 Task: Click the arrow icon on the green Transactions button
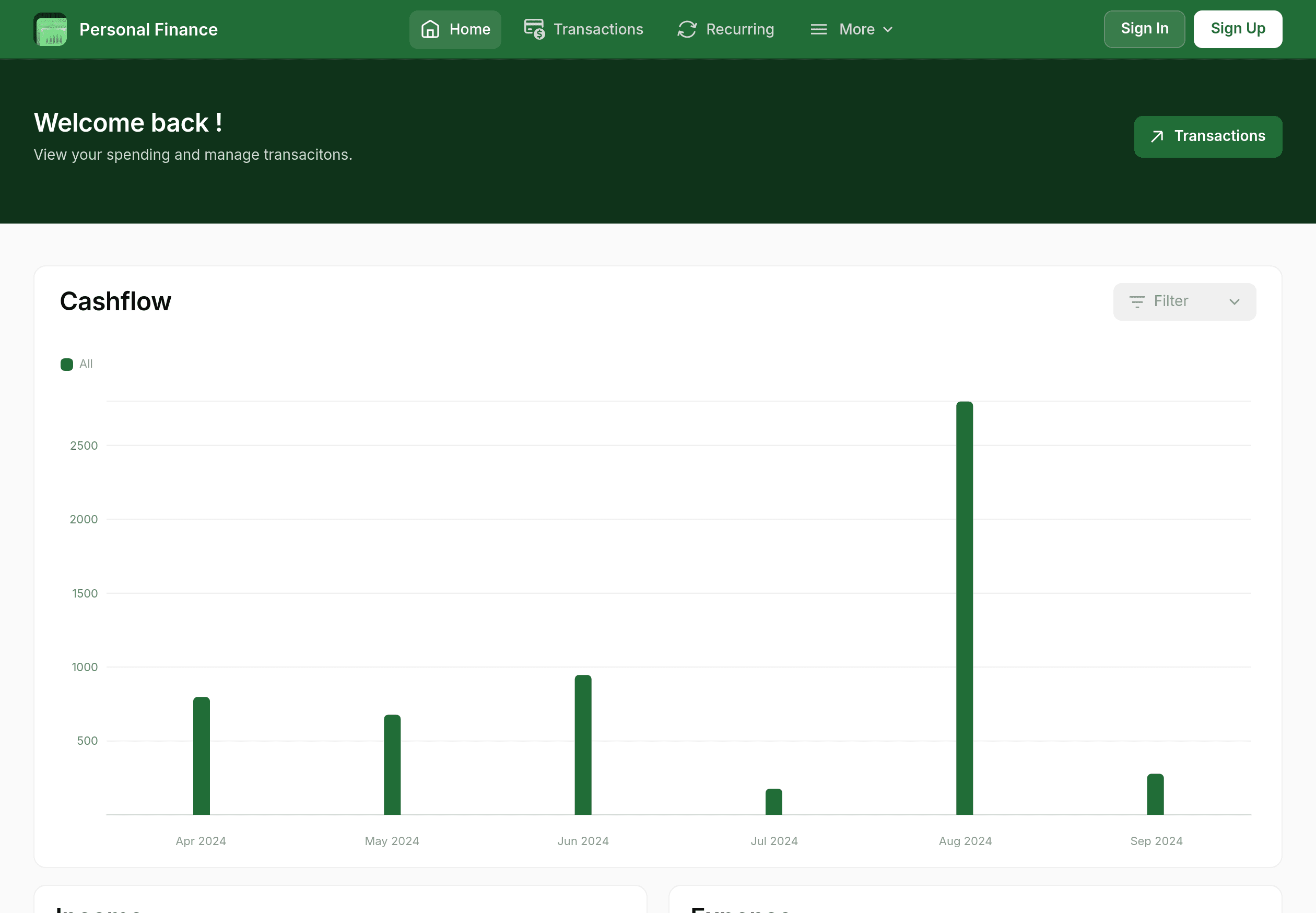[1157, 136]
